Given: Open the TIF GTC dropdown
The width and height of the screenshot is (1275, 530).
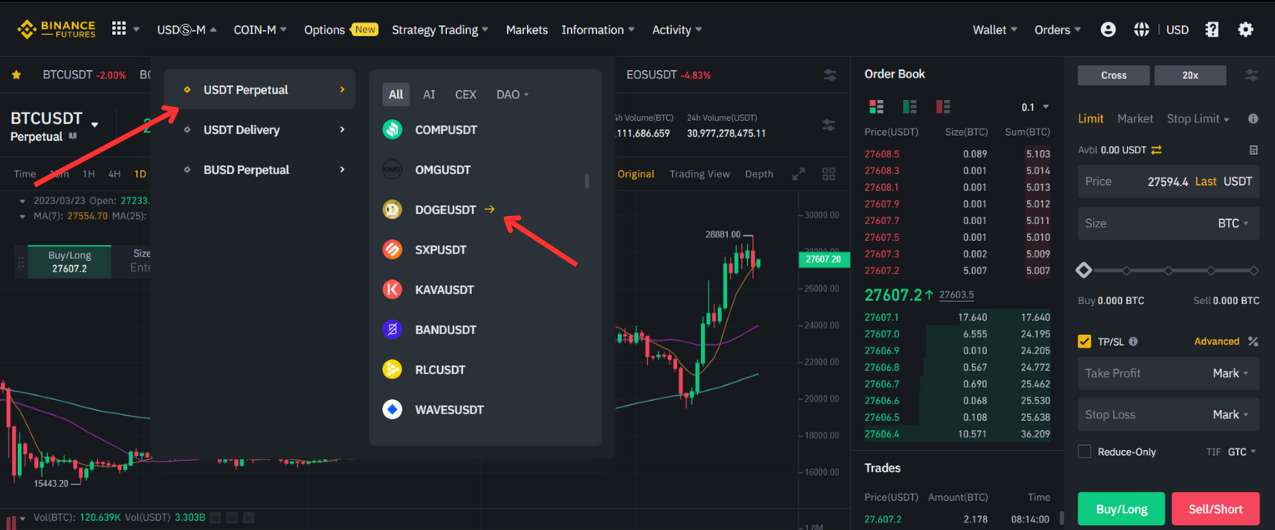Looking at the screenshot, I should coord(1243,452).
